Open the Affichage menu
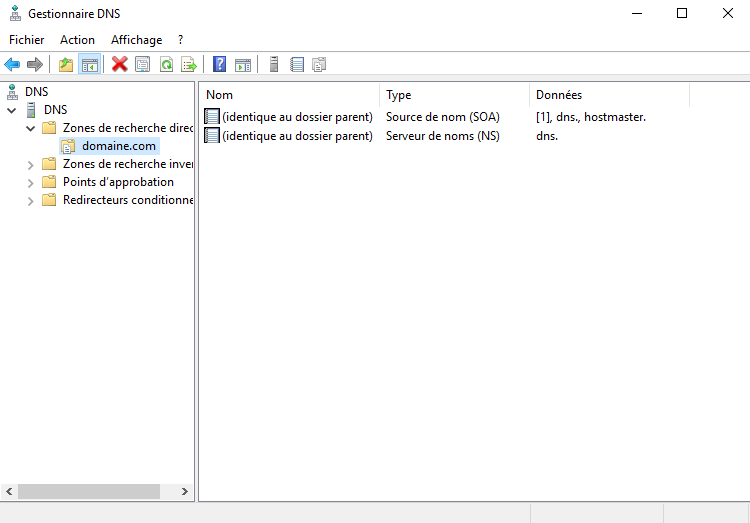Viewport: 750px width, 523px height. [136, 40]
